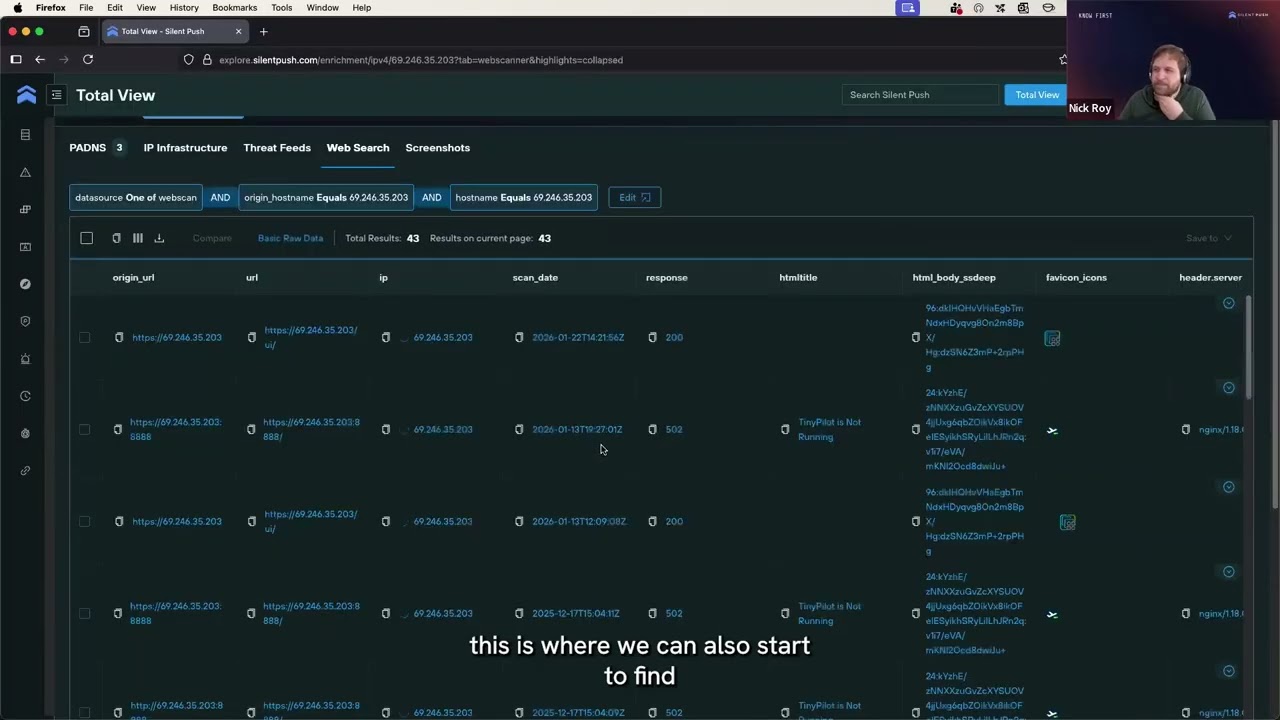Click the Firefox back arrow

click(40, 60)
